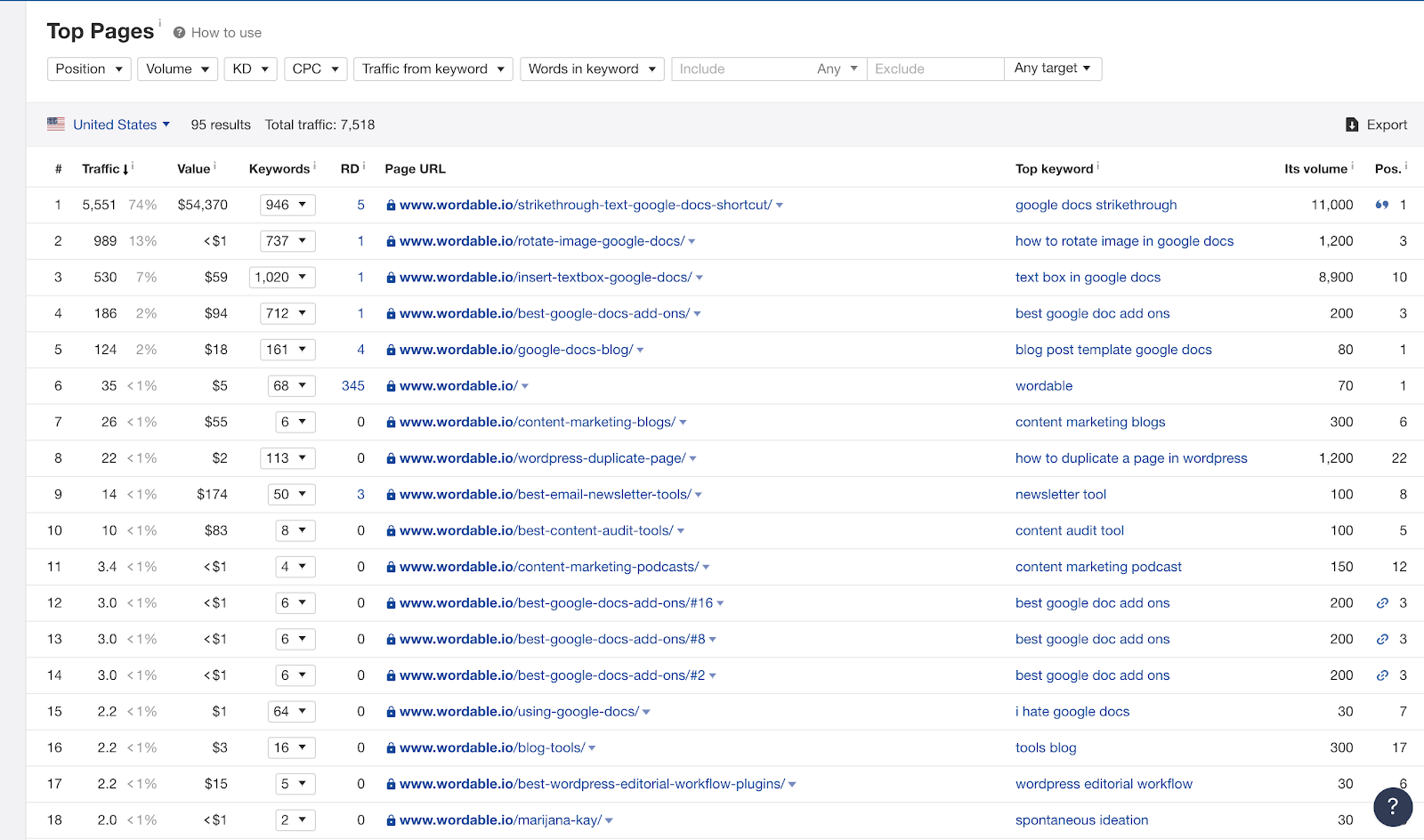Open the Any match-type selector in Include field

click(837, 69)
